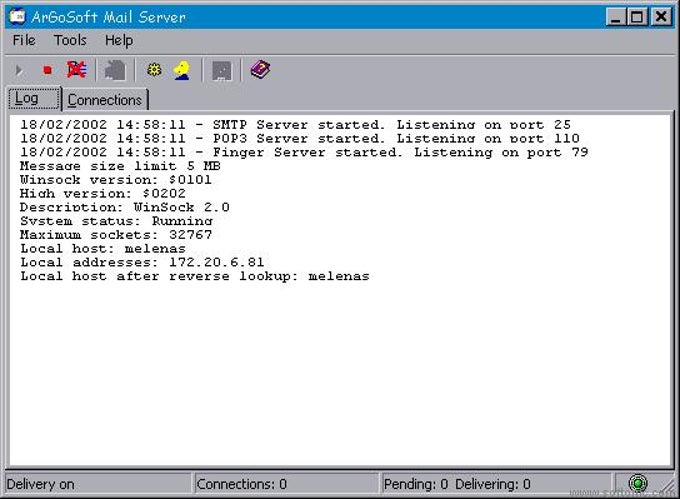680x499 pixels.
Task: Minimize the ArGoSoft Mail Server window
Action: (615, 17)
